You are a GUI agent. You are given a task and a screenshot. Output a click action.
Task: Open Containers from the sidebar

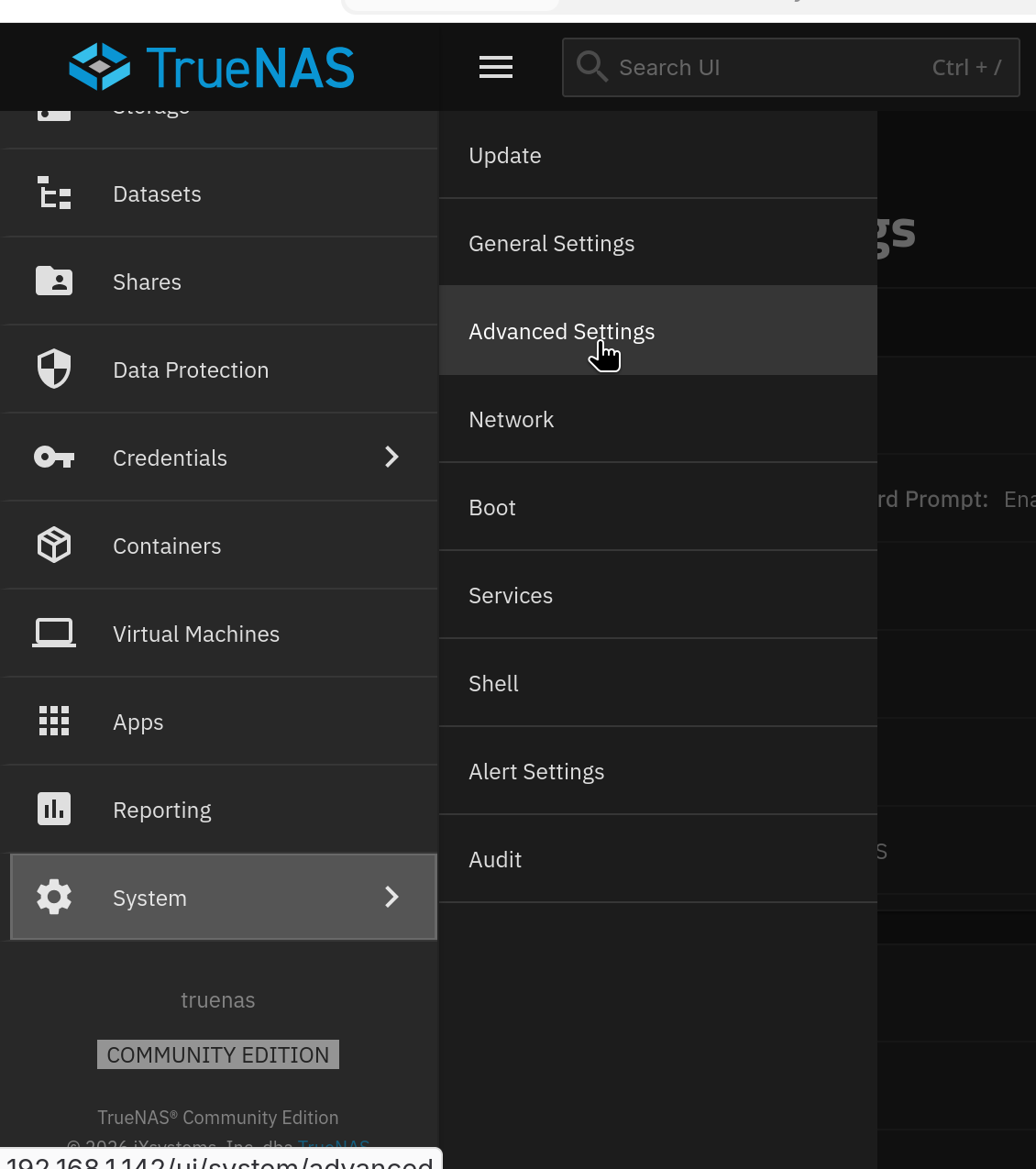[220, 546]
